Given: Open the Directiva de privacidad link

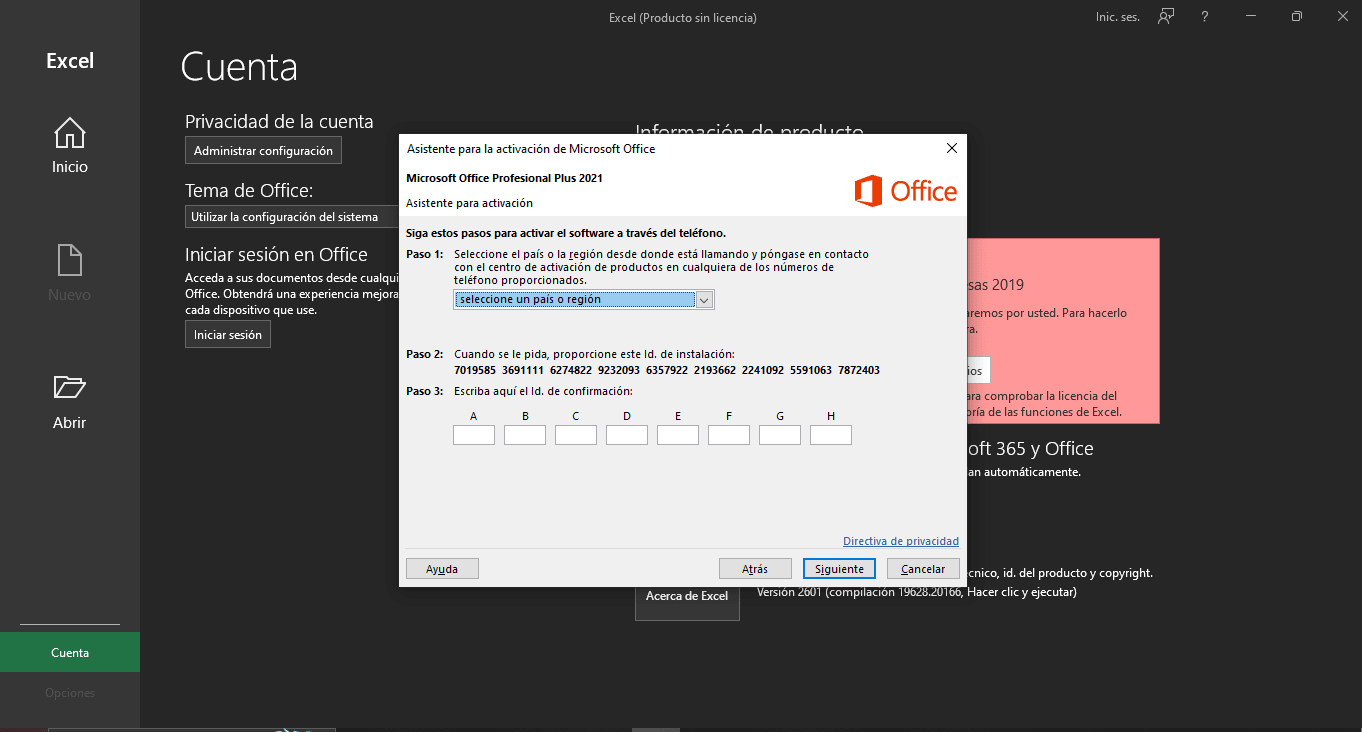Looking at the screenshot, I should (x=901, y=541).
